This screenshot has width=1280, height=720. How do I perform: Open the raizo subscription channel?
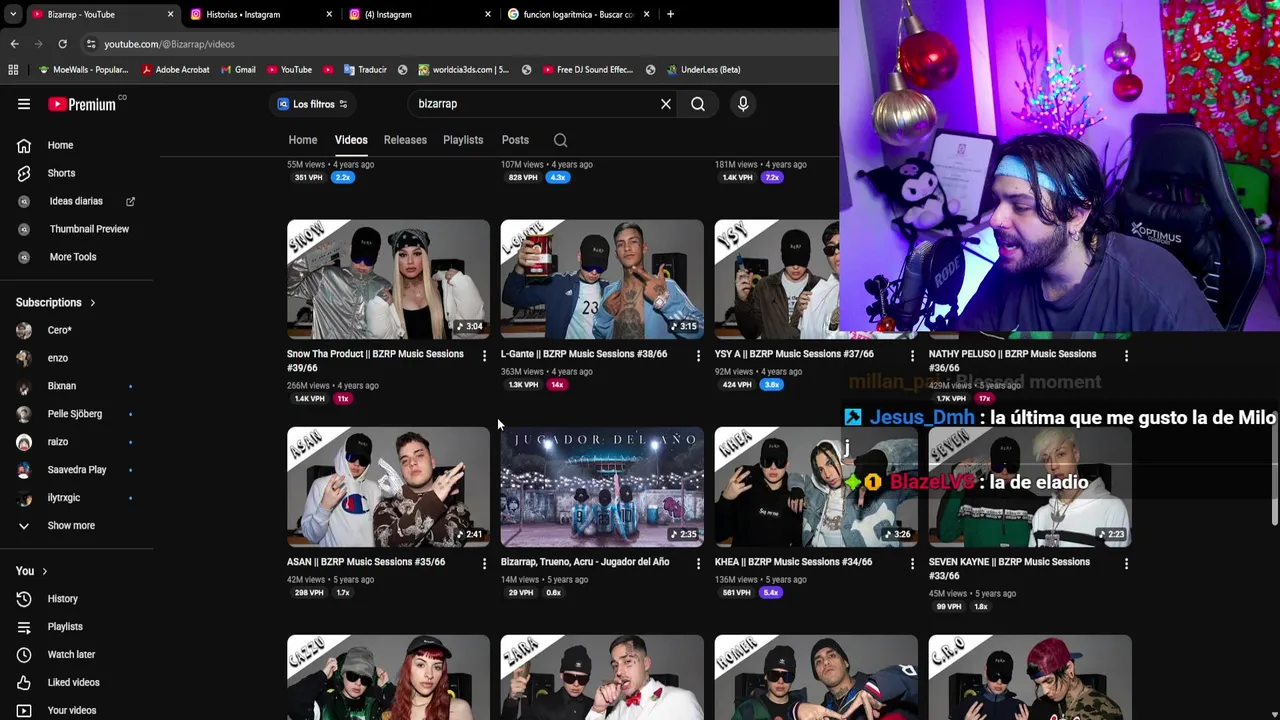pos(58,442)
